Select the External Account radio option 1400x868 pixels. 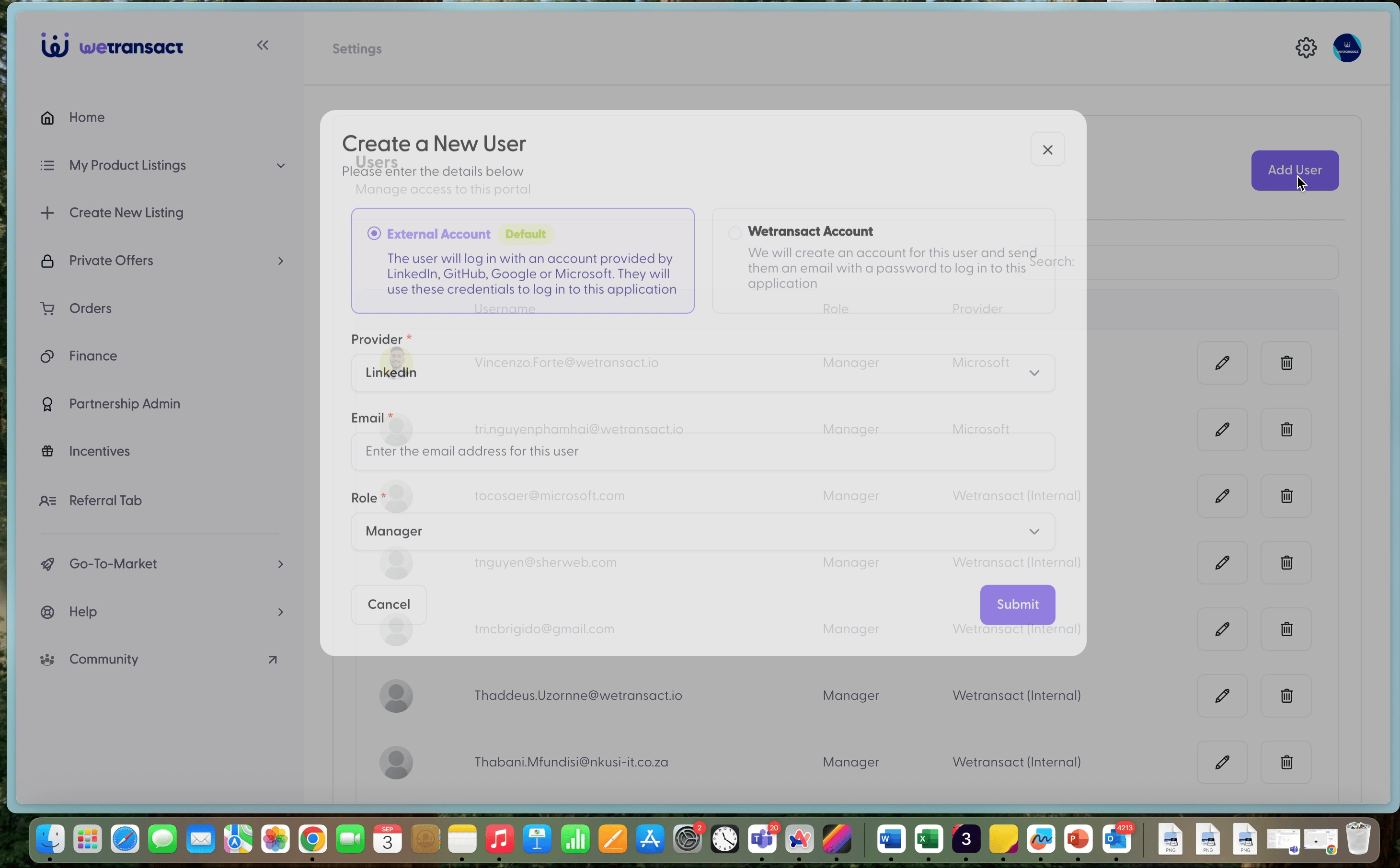(374, 234)
